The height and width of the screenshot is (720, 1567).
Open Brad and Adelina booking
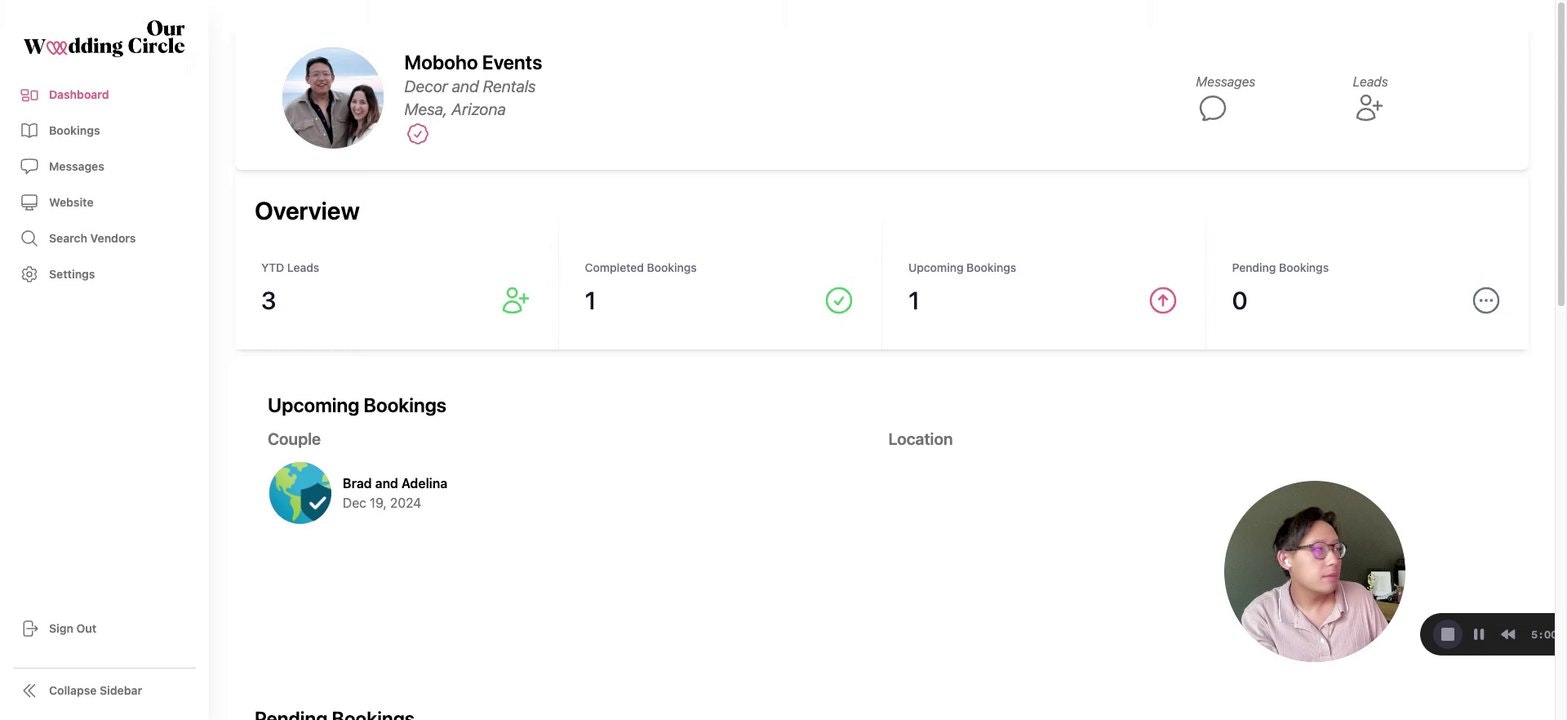395,484
